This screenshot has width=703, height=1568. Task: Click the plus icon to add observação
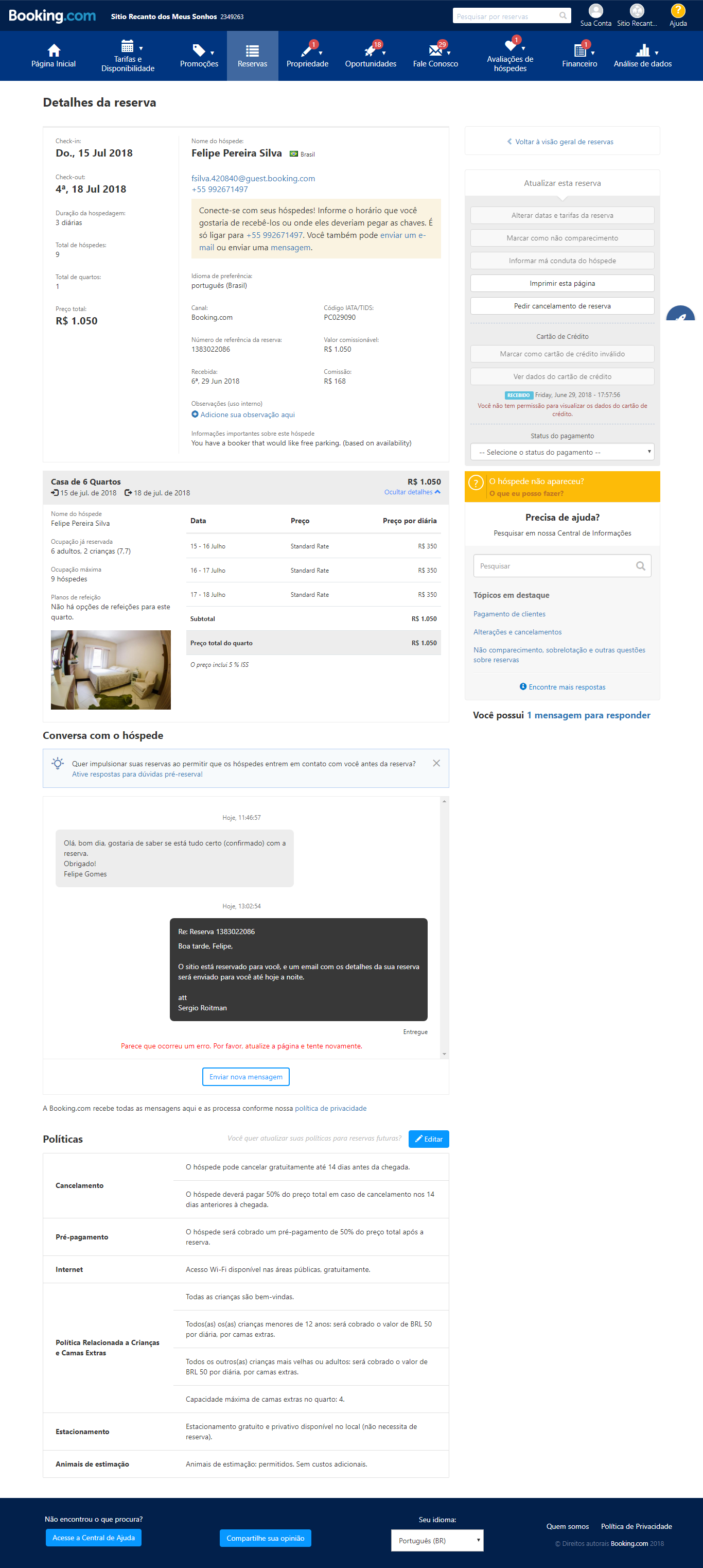tap(195, 415)
